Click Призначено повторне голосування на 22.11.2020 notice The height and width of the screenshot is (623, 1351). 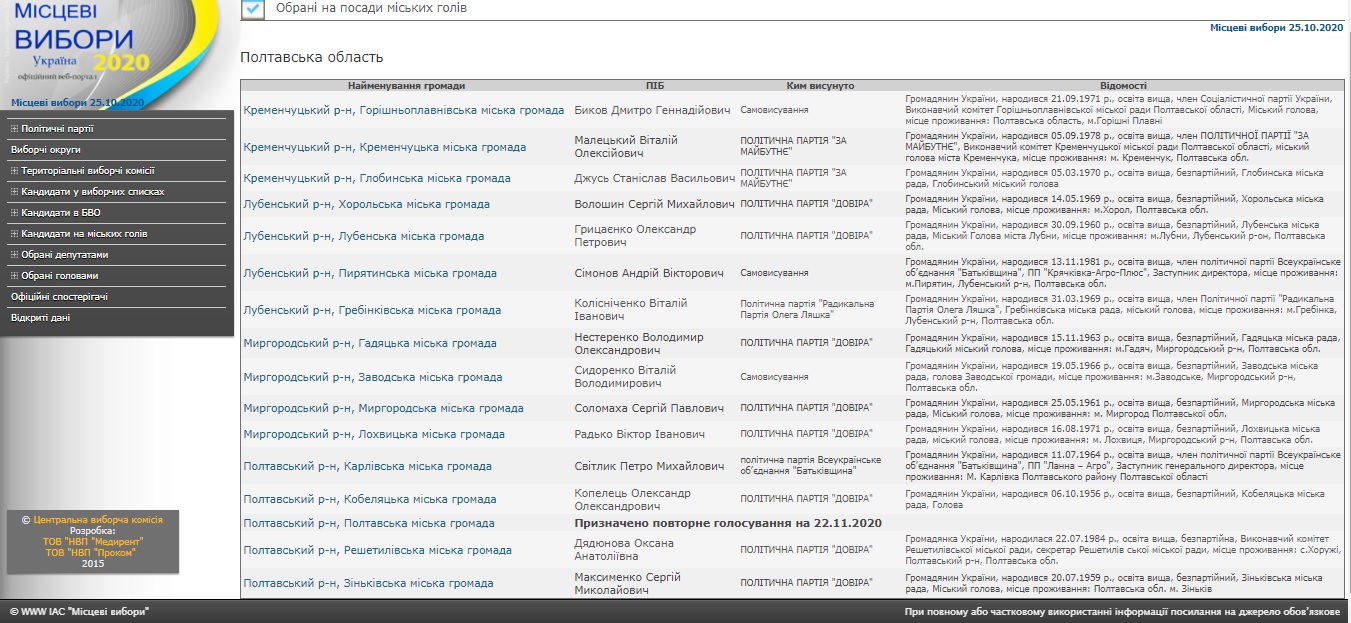click(x=728, y=524)
